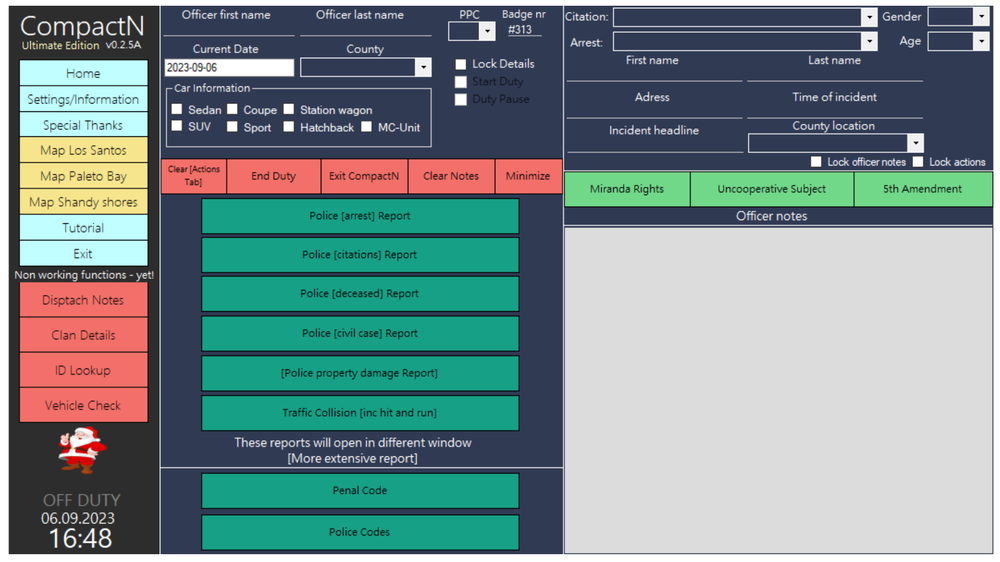1000x562 pixels.
Task: Check the Coupe car type
Action: coord(232,109)
